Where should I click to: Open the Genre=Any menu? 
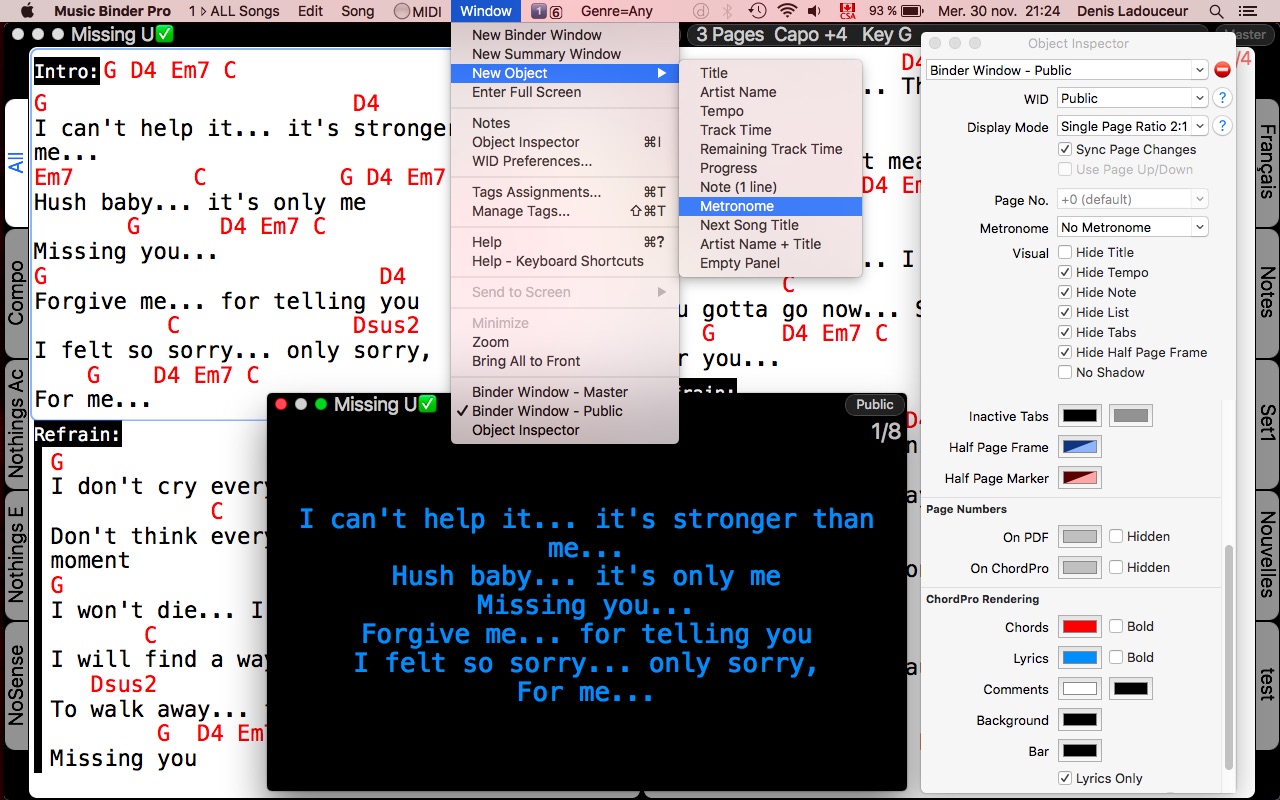pyautogui.click(x=617, y=11)
